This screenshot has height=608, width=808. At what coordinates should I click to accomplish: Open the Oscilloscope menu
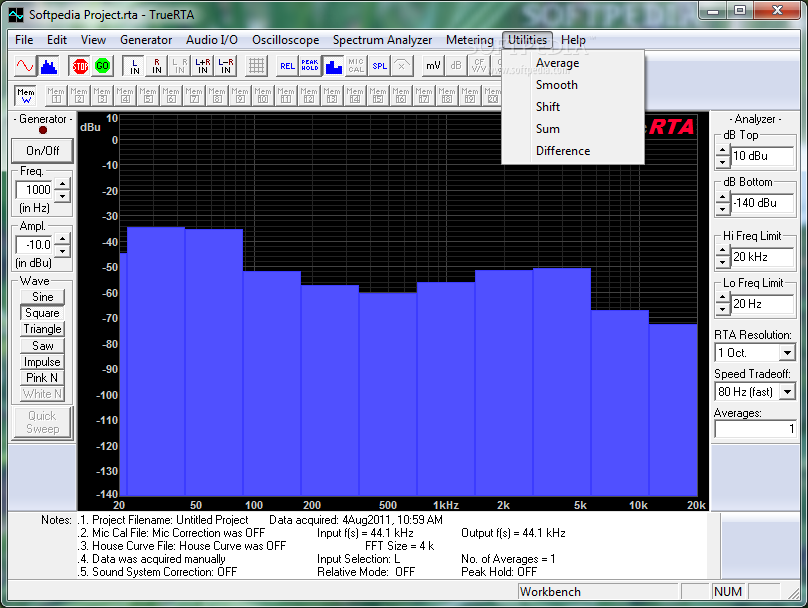pyautogui.click(x=285, y=40)
